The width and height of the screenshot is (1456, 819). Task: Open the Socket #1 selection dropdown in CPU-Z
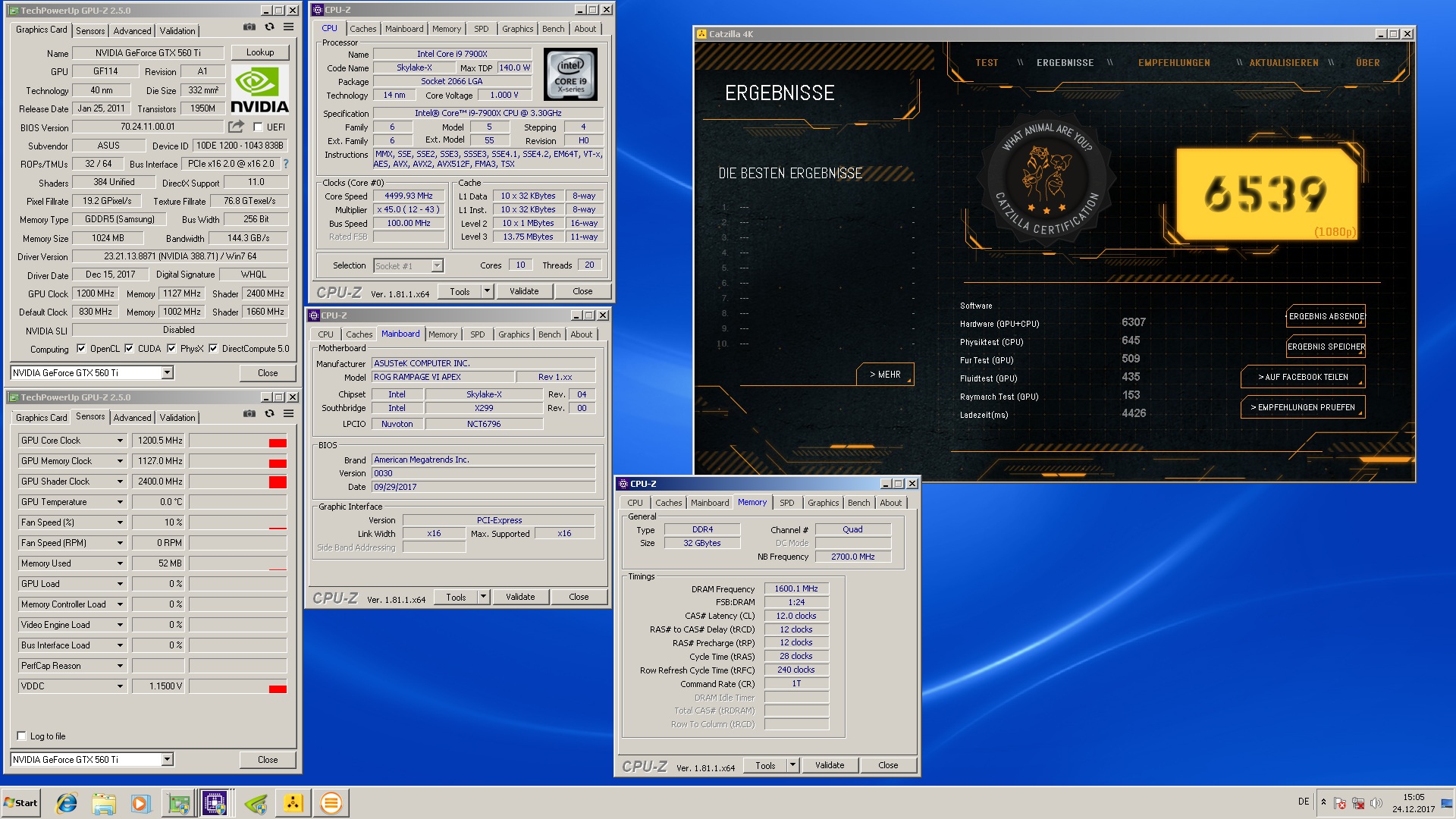click(x=437, y=265)
